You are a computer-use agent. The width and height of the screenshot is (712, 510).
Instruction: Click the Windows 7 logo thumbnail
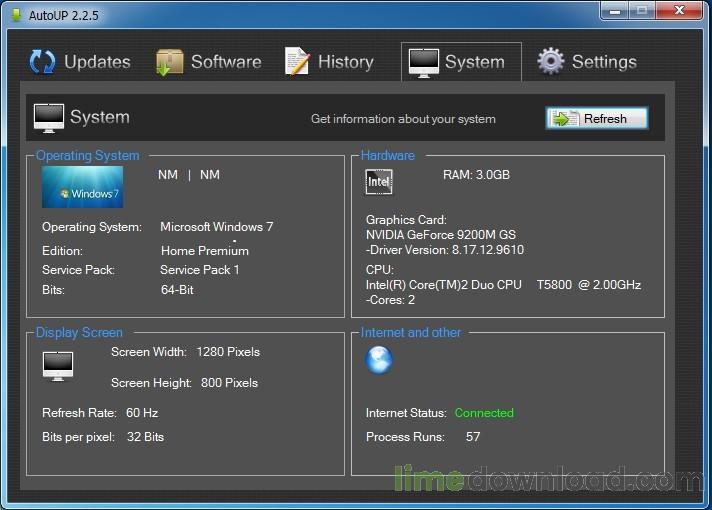(82, 187)
